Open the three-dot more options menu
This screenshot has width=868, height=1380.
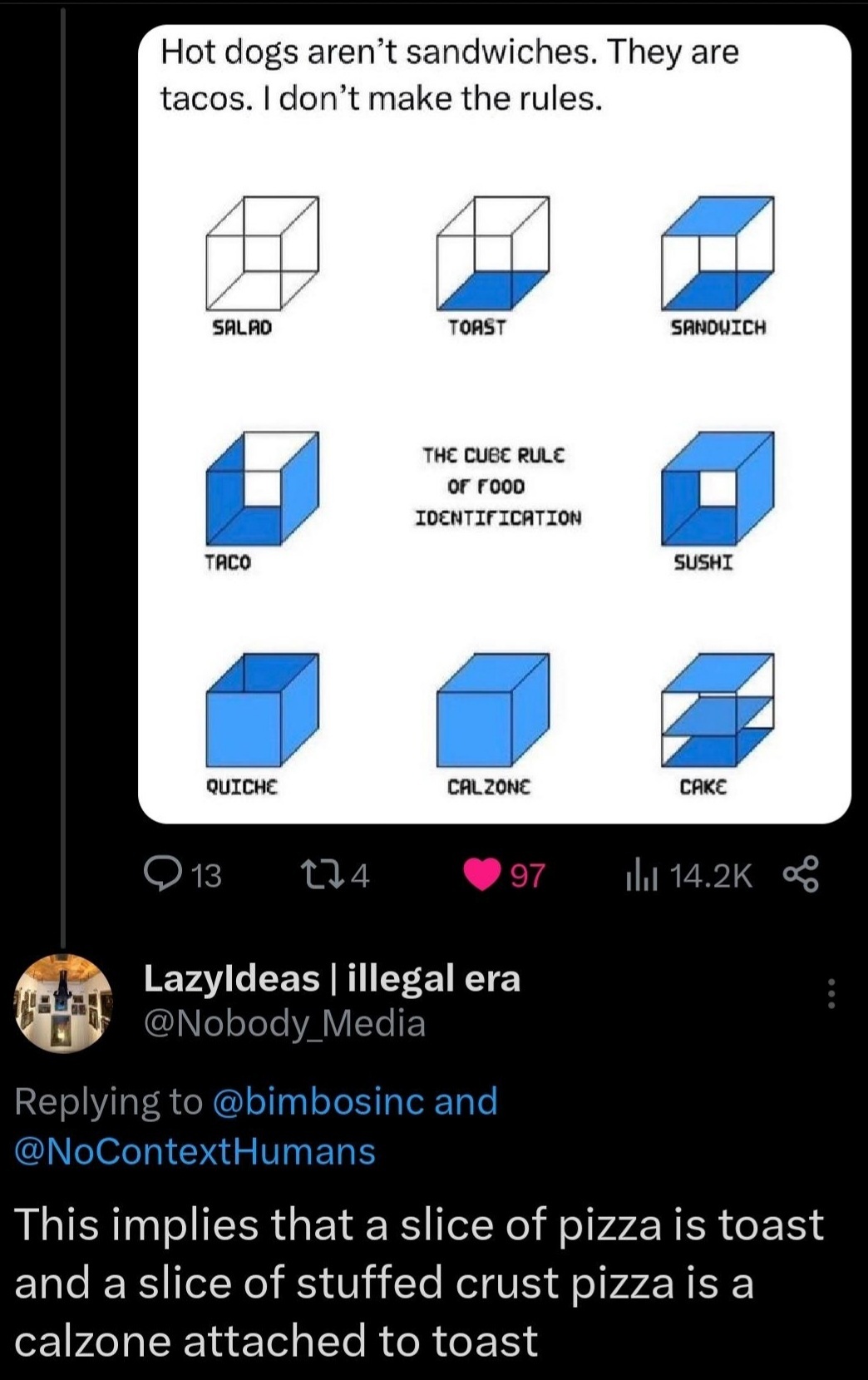(831, 994)
